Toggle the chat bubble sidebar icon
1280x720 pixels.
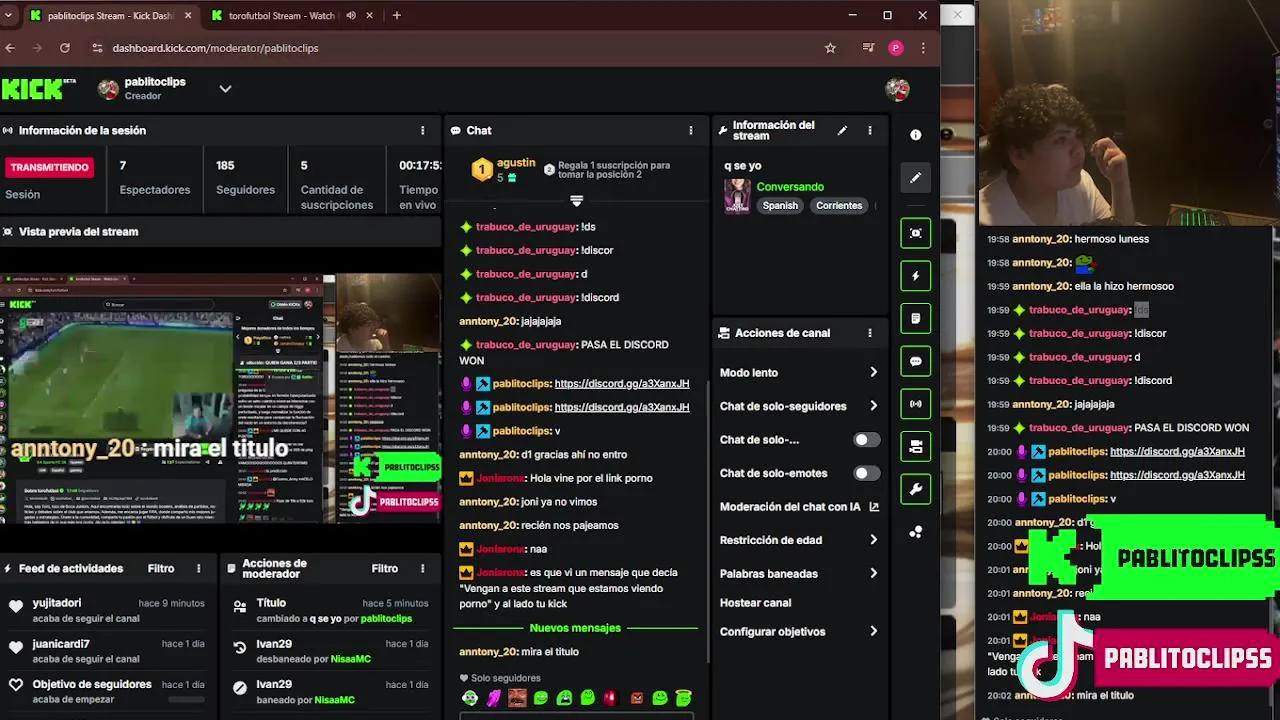(x=915, y=361)
